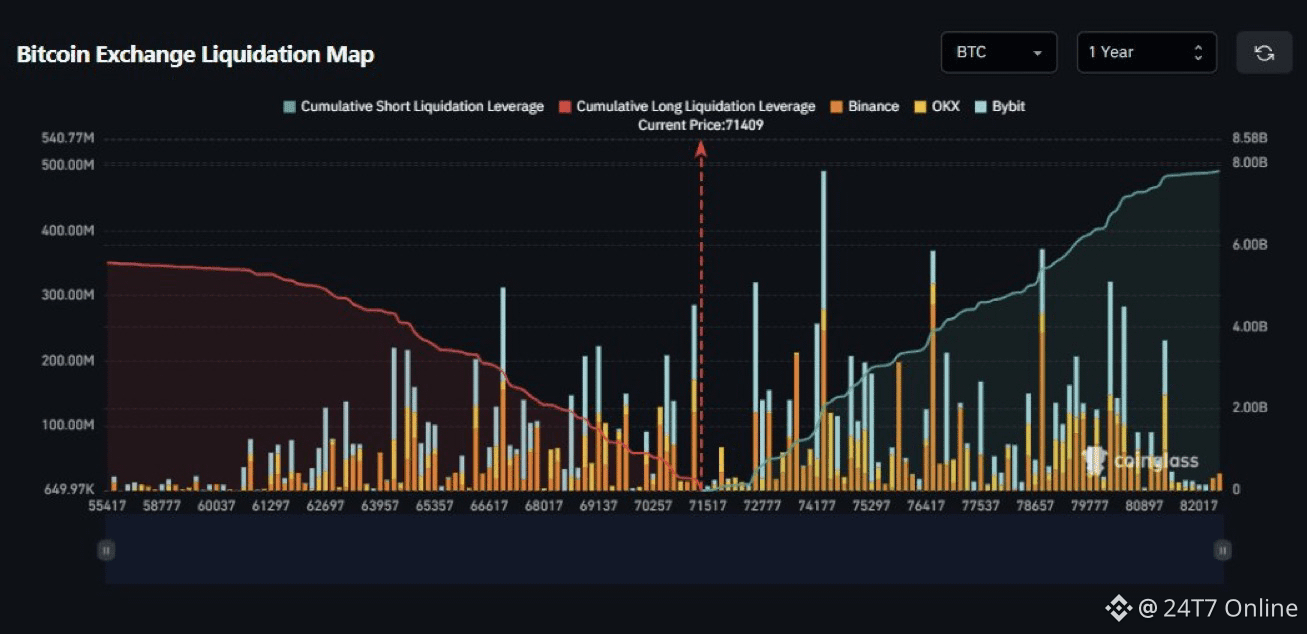Click the Bitcoin Exchange Liquidation Map title

(196, 55)
